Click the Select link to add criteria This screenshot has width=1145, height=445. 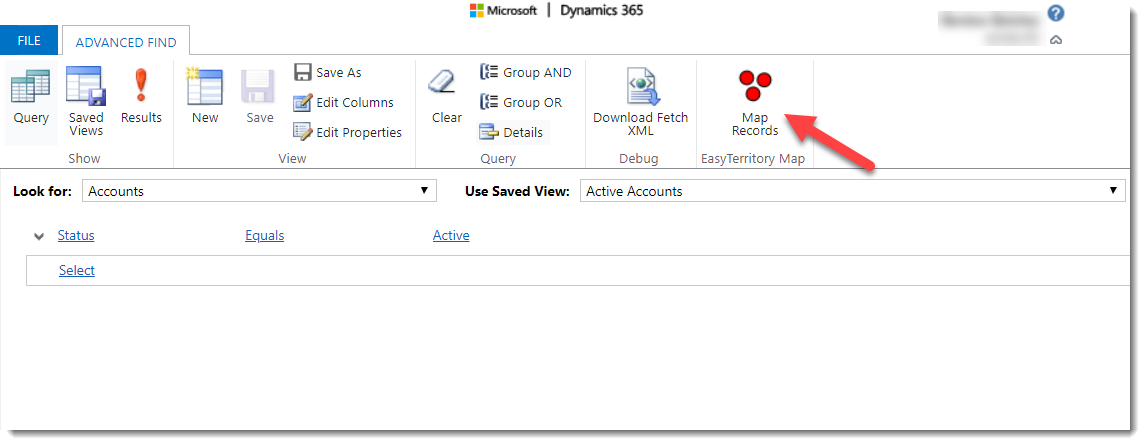(x=77, y=270)
